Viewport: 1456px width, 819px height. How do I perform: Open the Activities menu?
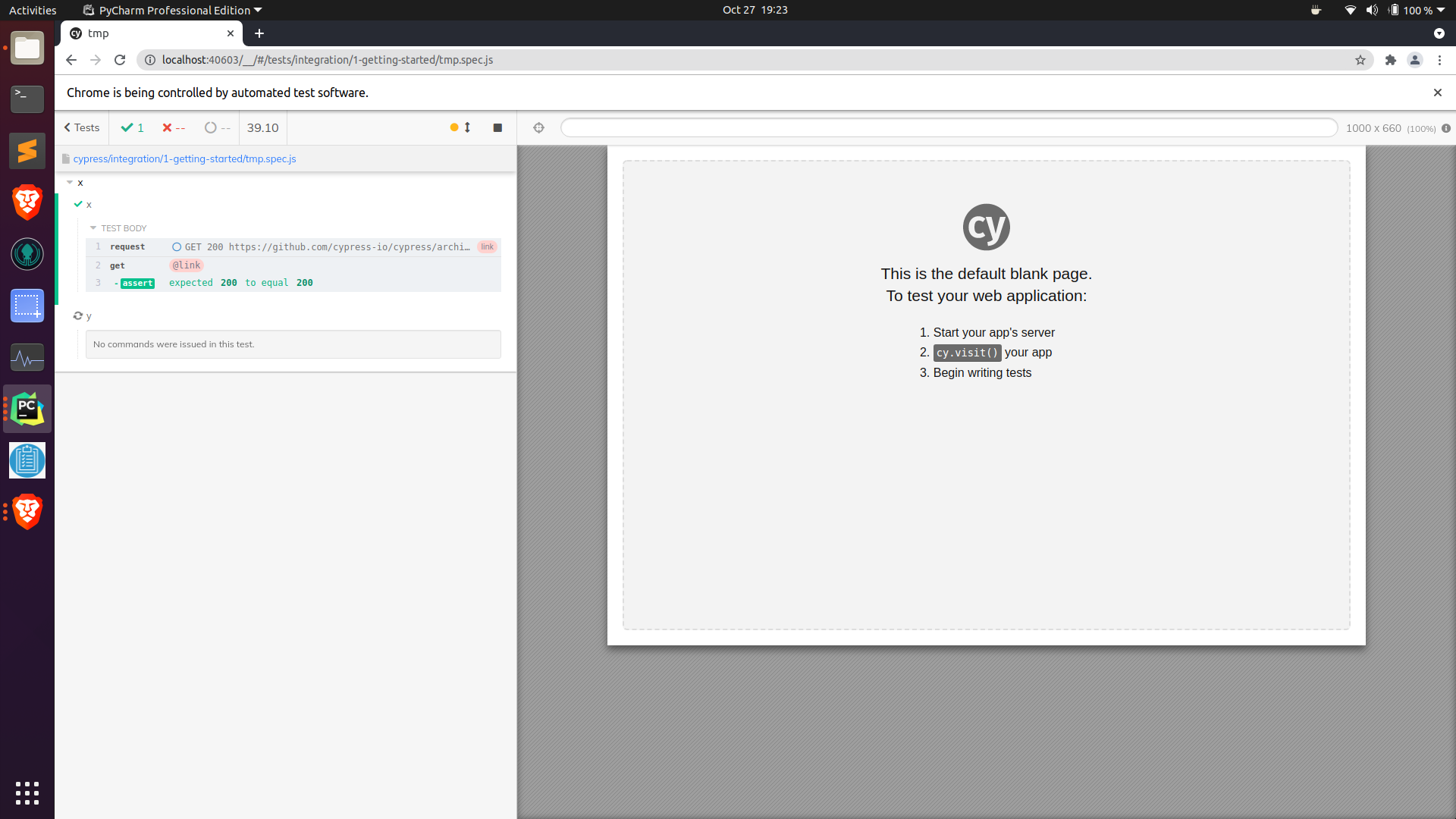[x=32, y=10]
